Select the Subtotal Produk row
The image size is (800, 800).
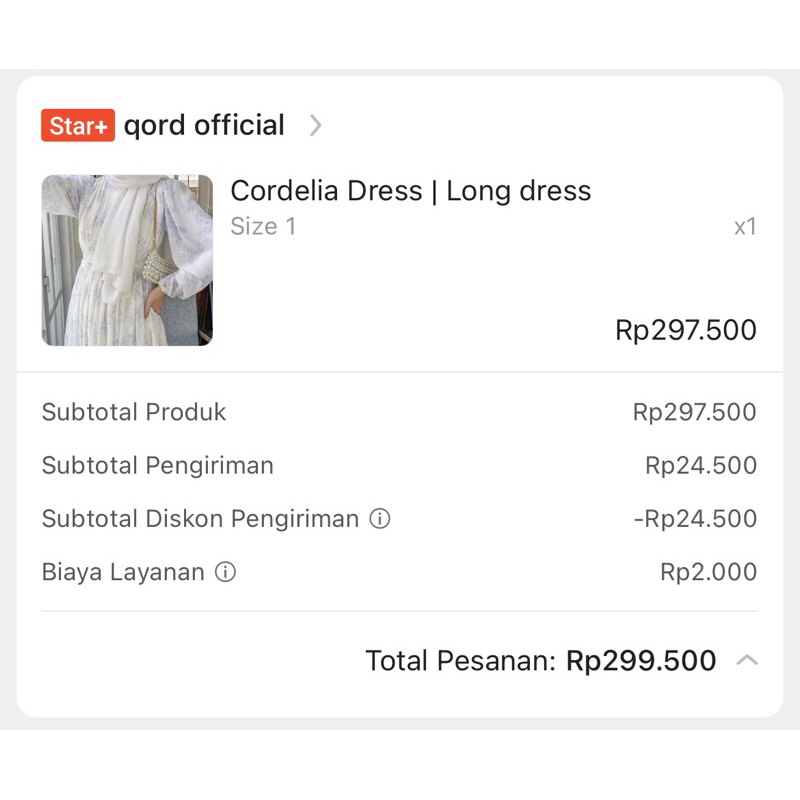(x=133, y=412)
